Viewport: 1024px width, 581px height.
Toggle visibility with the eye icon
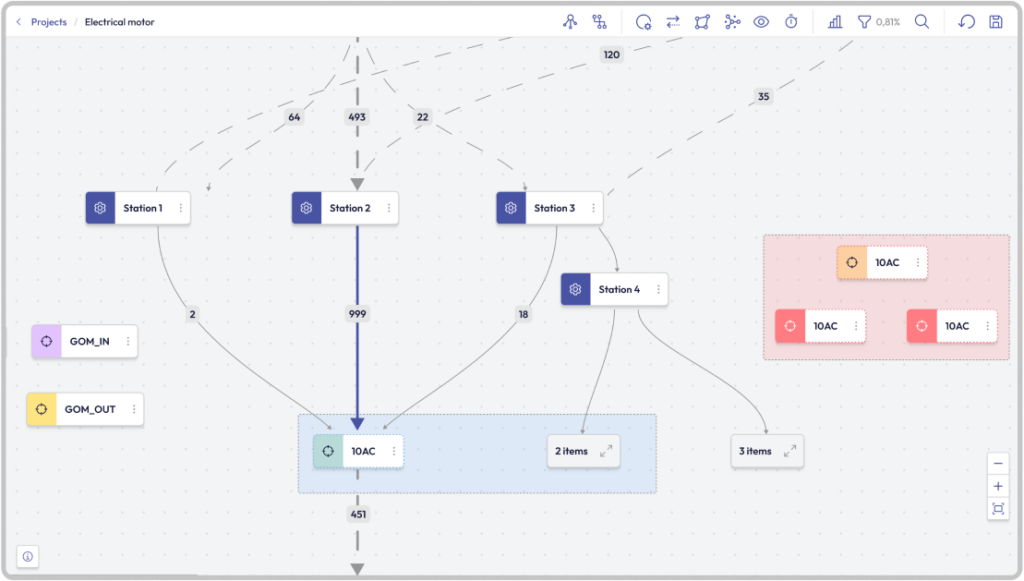coord(761,22)
